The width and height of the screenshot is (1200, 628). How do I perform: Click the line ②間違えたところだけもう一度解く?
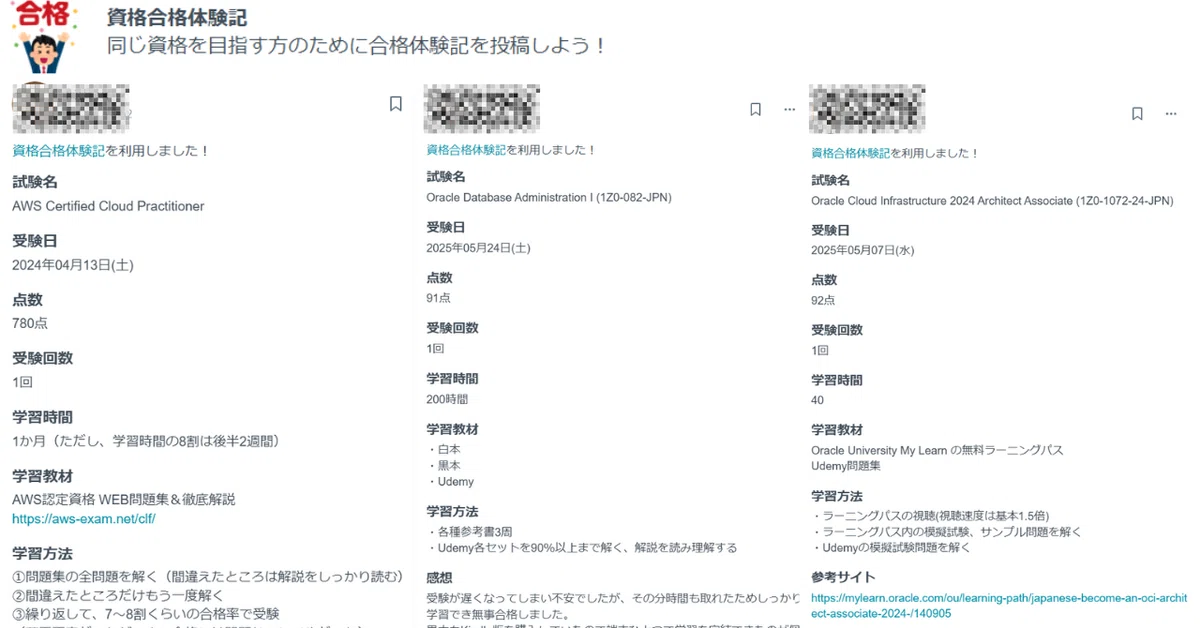(x=118, y=595)
